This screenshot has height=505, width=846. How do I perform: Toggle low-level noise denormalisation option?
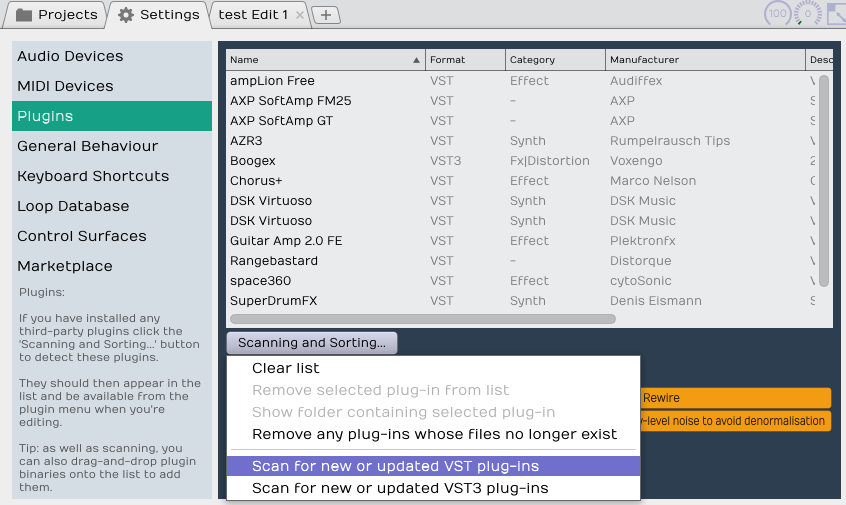pos(735,421)
